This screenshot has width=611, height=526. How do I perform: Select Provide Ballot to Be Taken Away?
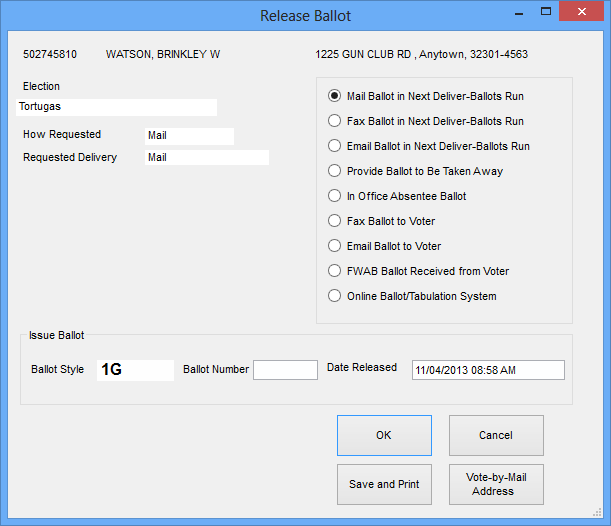(x=335, y=172)
